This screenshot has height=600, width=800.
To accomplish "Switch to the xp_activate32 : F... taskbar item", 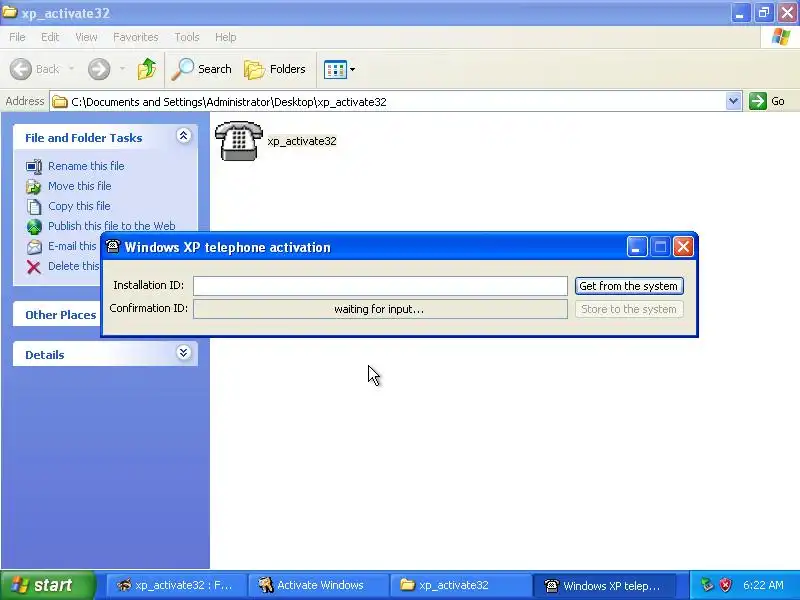I will (x=176, y=585).
